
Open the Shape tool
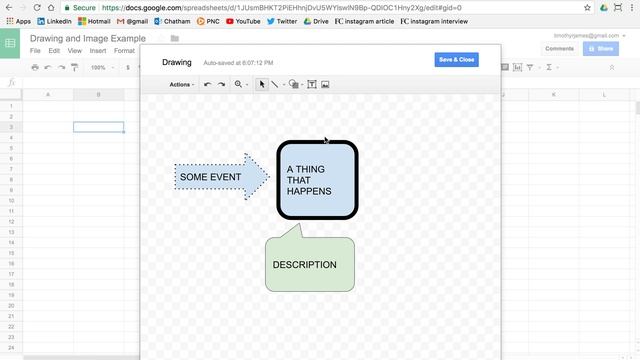293,84
